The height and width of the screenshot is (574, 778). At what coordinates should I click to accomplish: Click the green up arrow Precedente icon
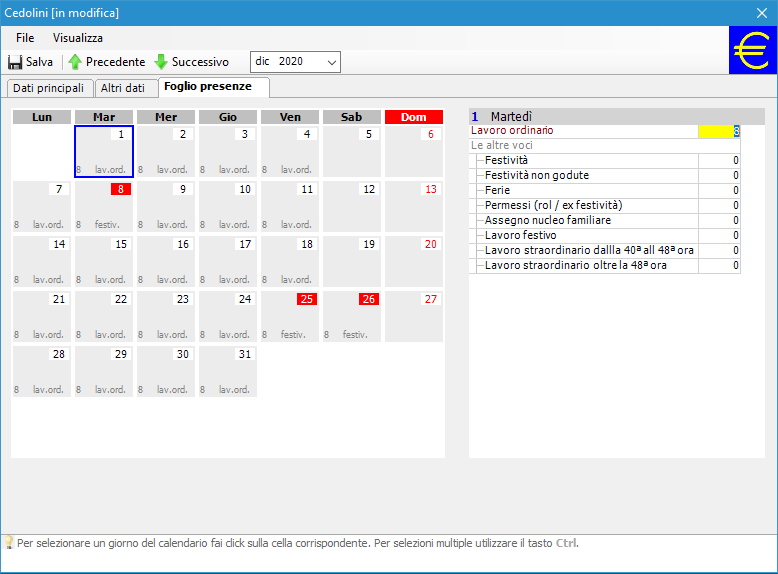(x=75, y=62)
